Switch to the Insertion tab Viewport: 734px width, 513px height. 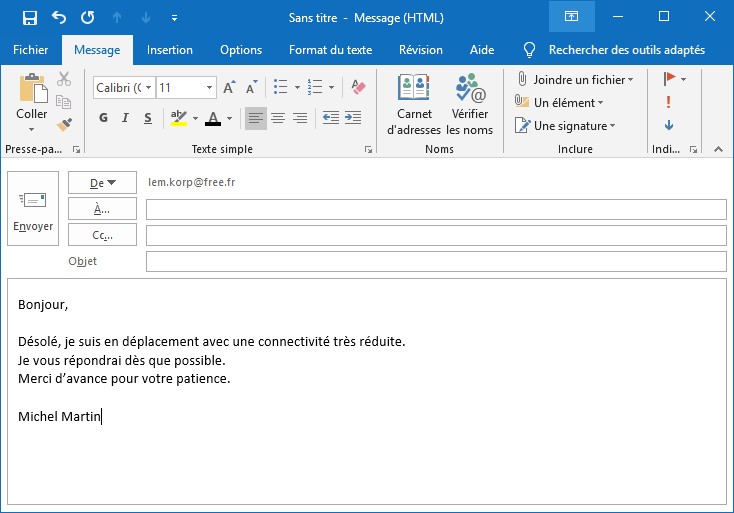tap(170, 50)
